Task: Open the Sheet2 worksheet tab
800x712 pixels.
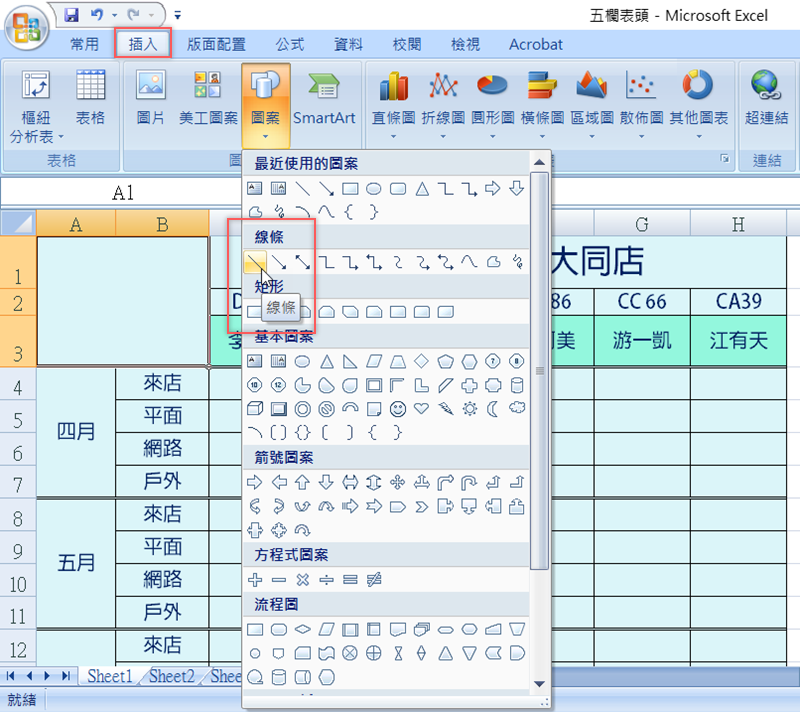Action: [172, 677]
